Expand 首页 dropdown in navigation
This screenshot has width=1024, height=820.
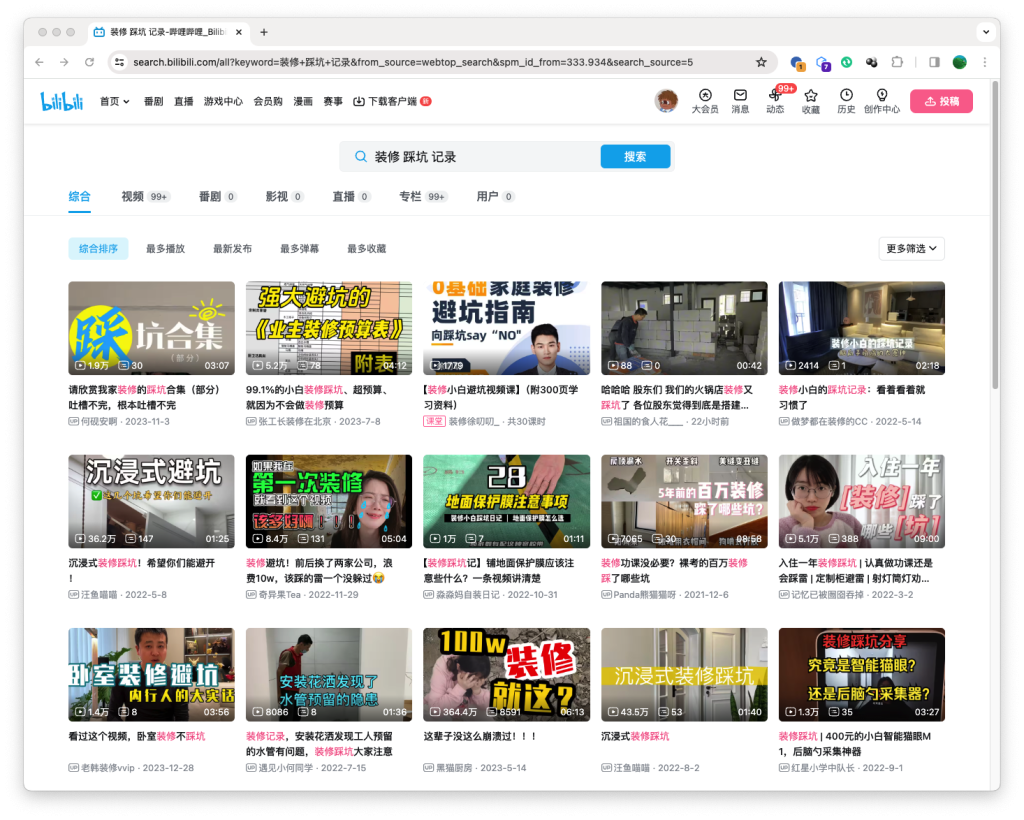(x=115, y=101)
